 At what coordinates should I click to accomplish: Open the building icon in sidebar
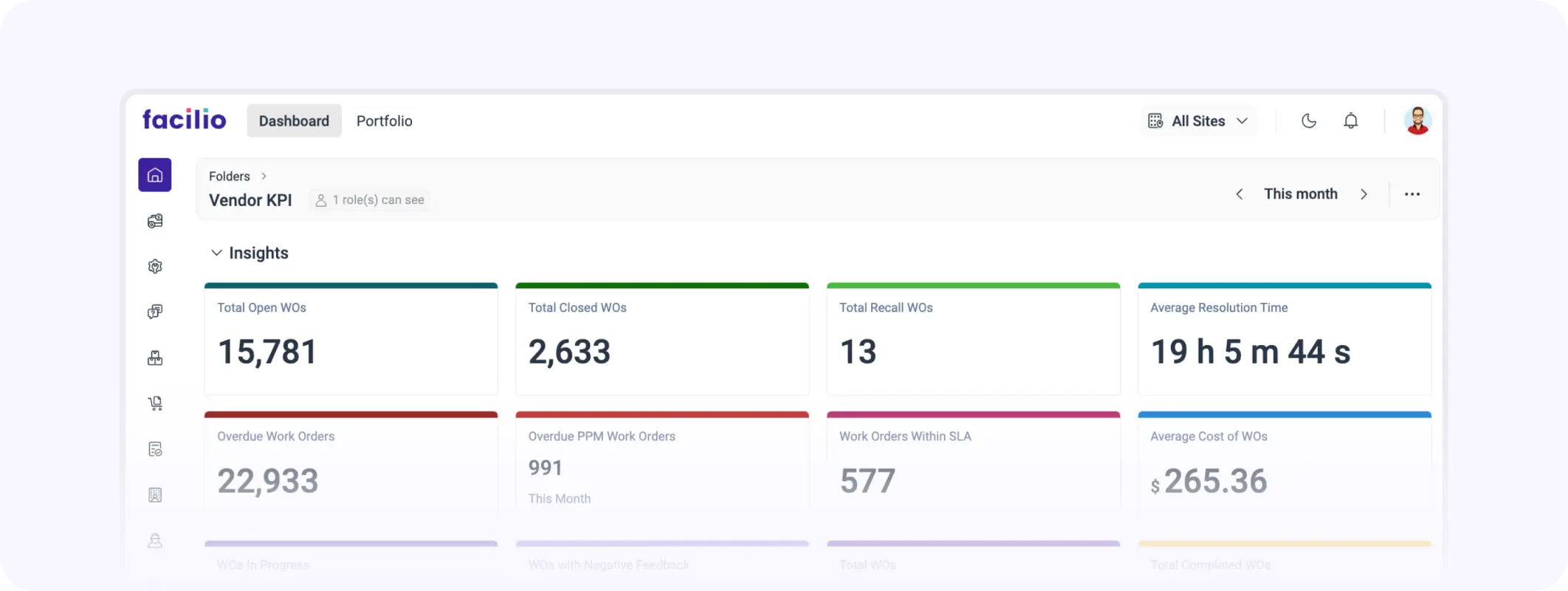(x=155, y=495)
